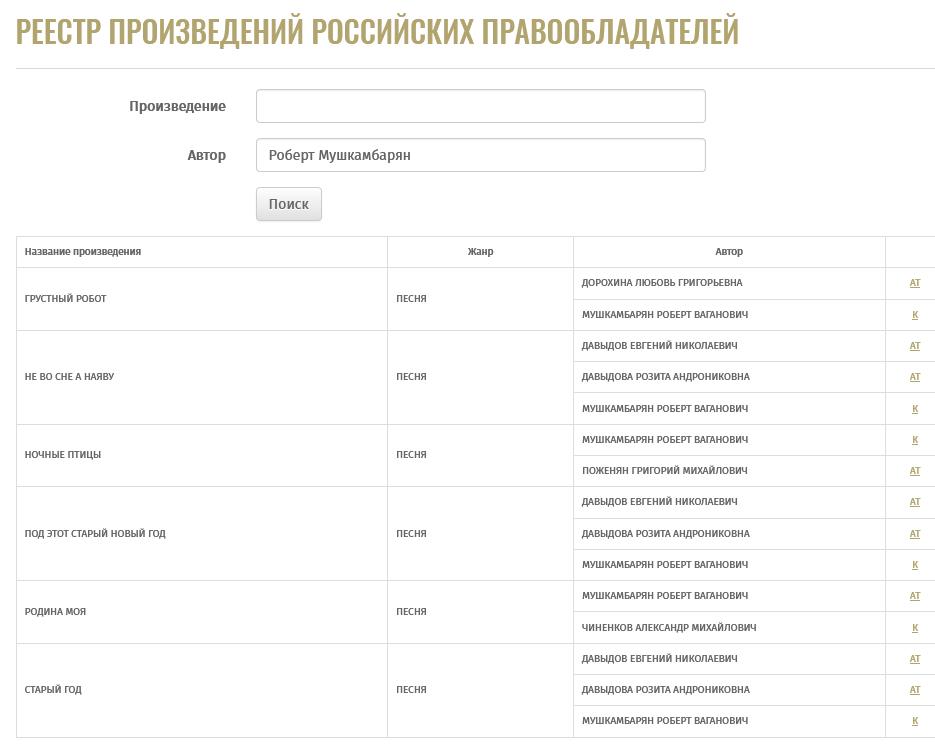Screen dimensions: 935x747
Task: Select the title ГРУСТНЫЙ РОБОТ
Action: pyautogui.click(x=65, y=299)
